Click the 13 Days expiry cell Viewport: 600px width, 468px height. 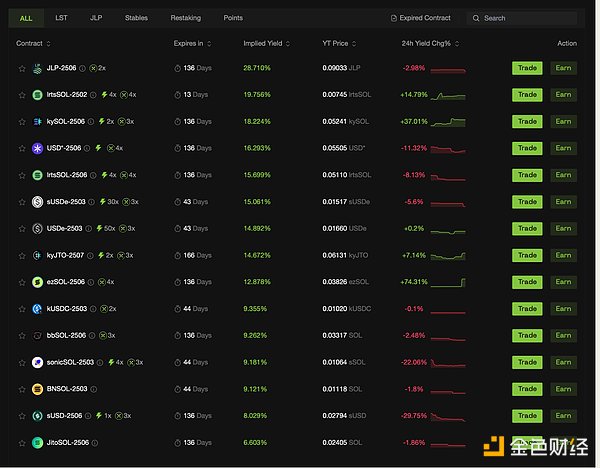[191, 95]
